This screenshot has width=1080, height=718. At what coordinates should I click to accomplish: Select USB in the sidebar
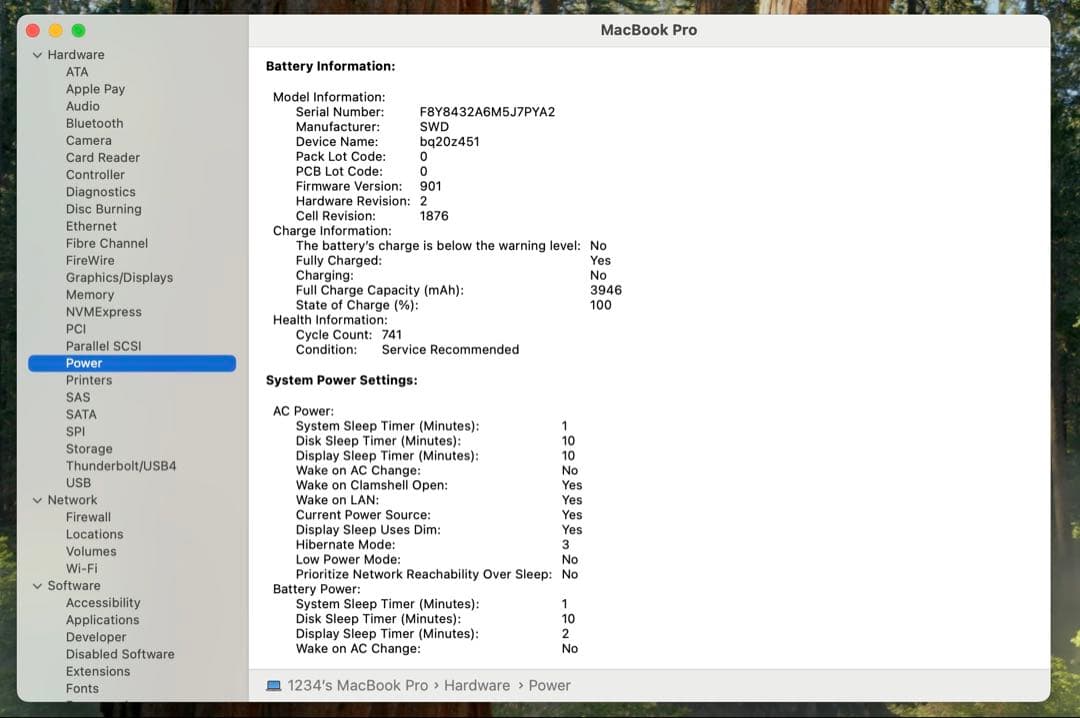point(77,482)
